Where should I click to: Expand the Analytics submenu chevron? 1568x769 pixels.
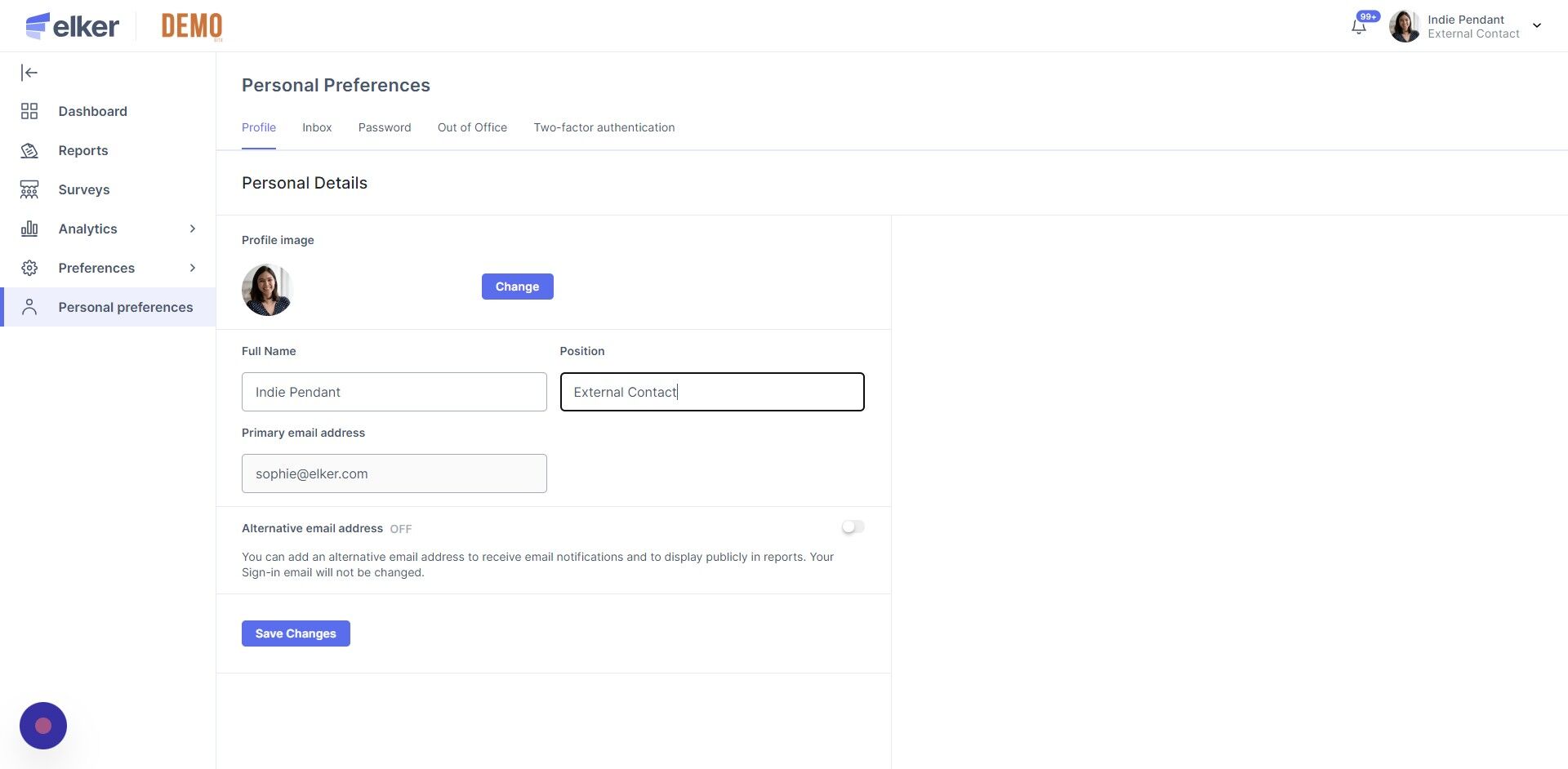tap(193, 229)
